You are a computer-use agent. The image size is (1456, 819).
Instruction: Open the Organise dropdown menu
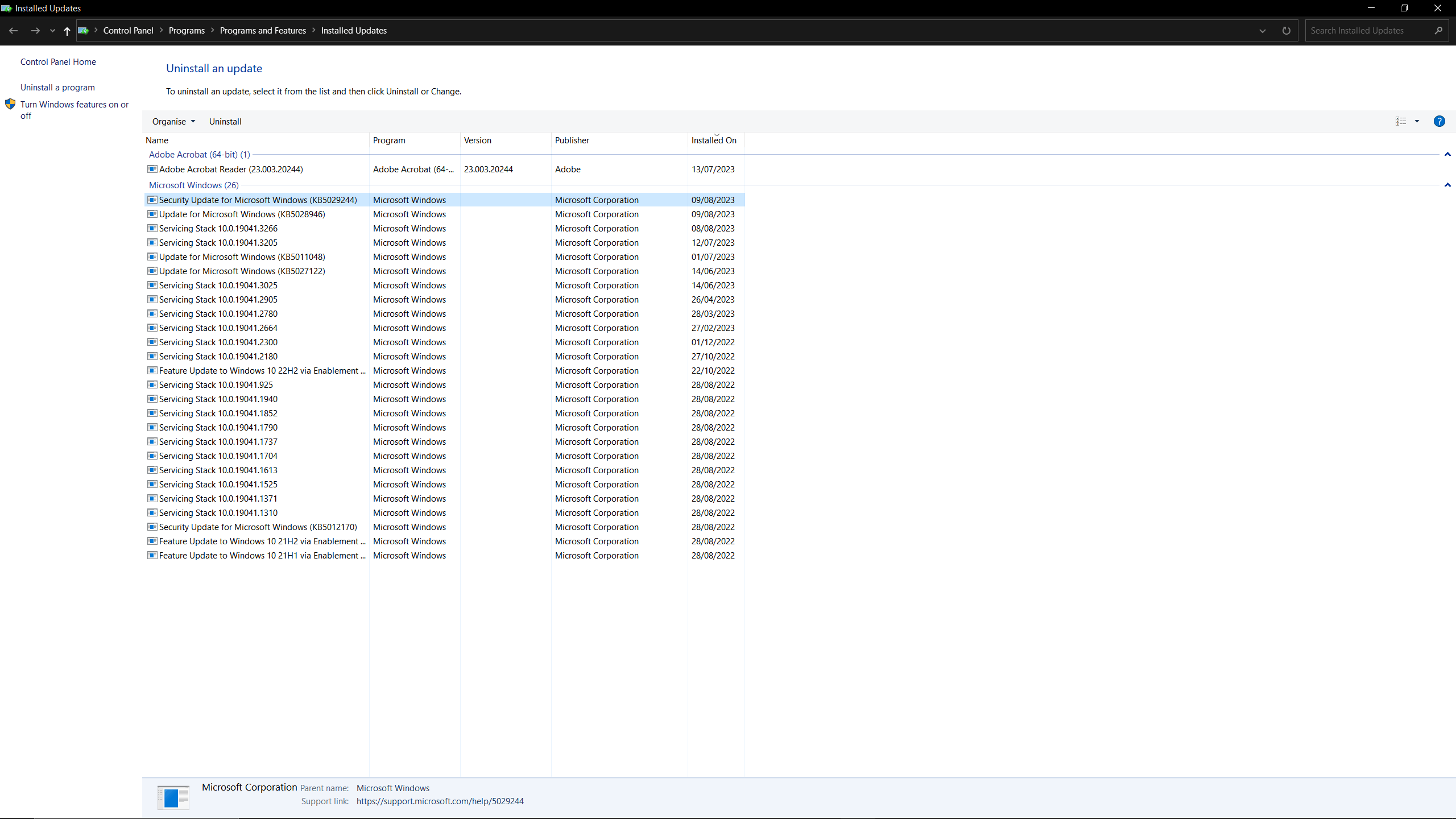[x=173, y=121]
